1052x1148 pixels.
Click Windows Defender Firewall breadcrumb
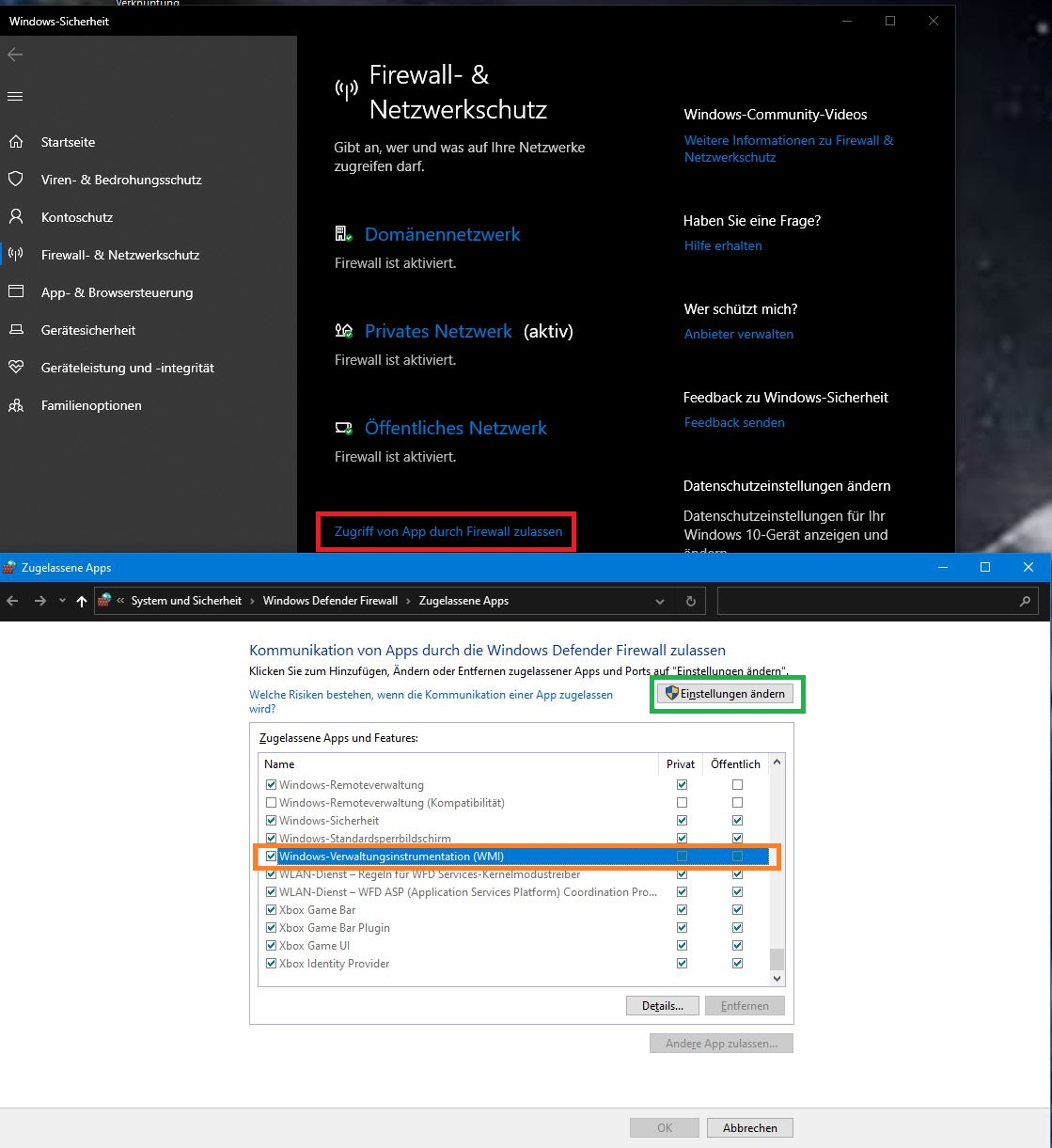coord(330,601)
